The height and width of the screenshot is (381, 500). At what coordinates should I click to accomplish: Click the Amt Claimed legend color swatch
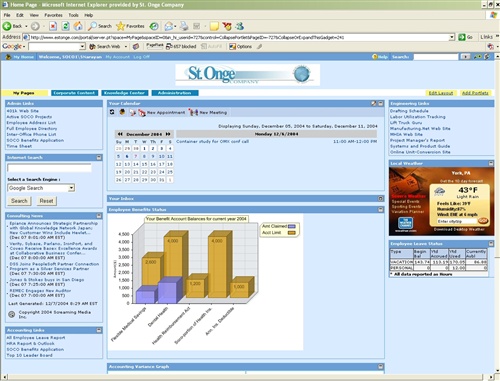(292, 226)
